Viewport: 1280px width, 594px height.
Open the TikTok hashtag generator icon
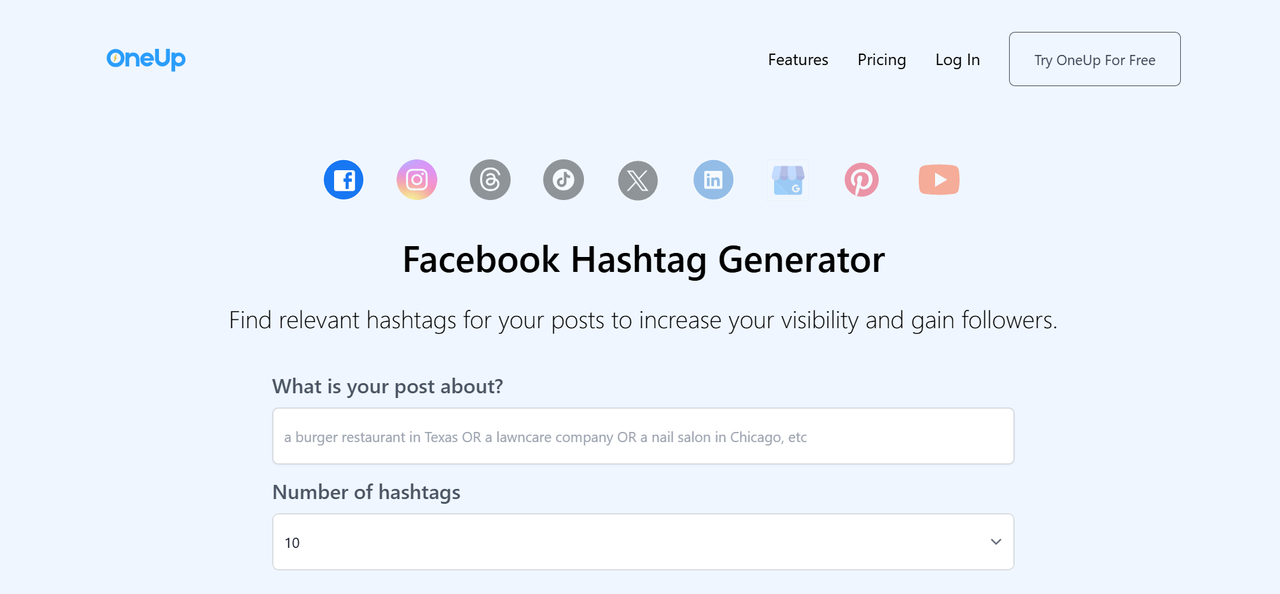click(x=563, y=180)
